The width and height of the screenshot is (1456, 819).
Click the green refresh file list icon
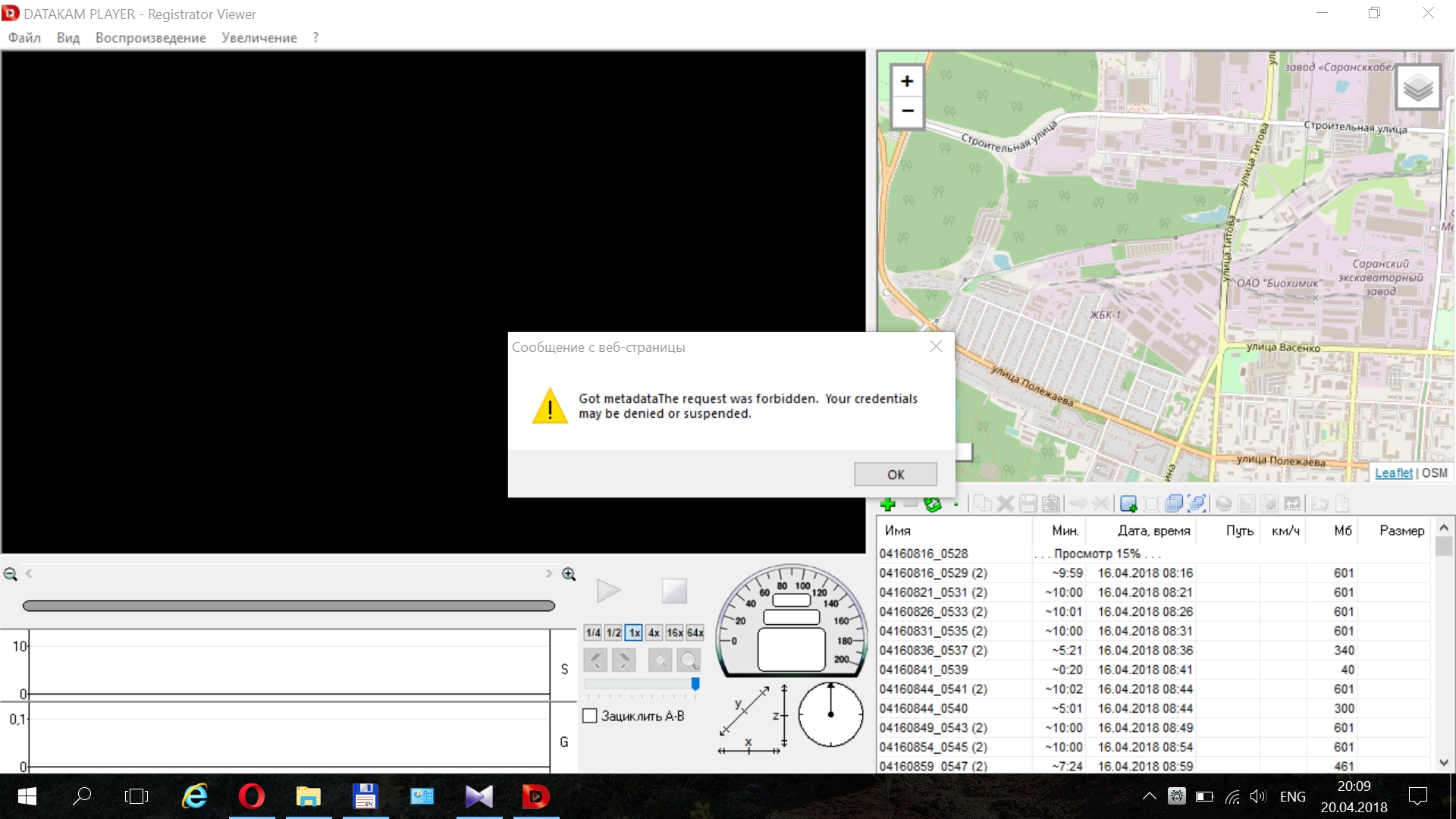tap(933, 504)
